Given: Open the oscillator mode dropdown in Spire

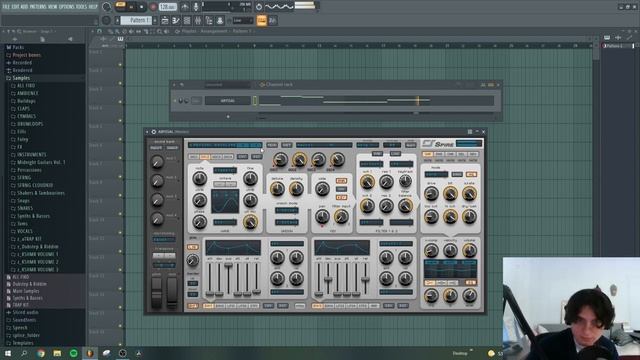Looking at the screenshot, I should (x=225, y=170).
